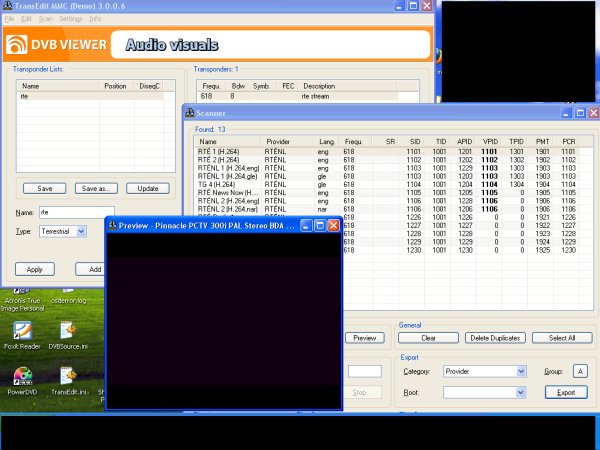Click the DVB Viewer logo icon
600x450 pixels.
[x=16, y=44]
